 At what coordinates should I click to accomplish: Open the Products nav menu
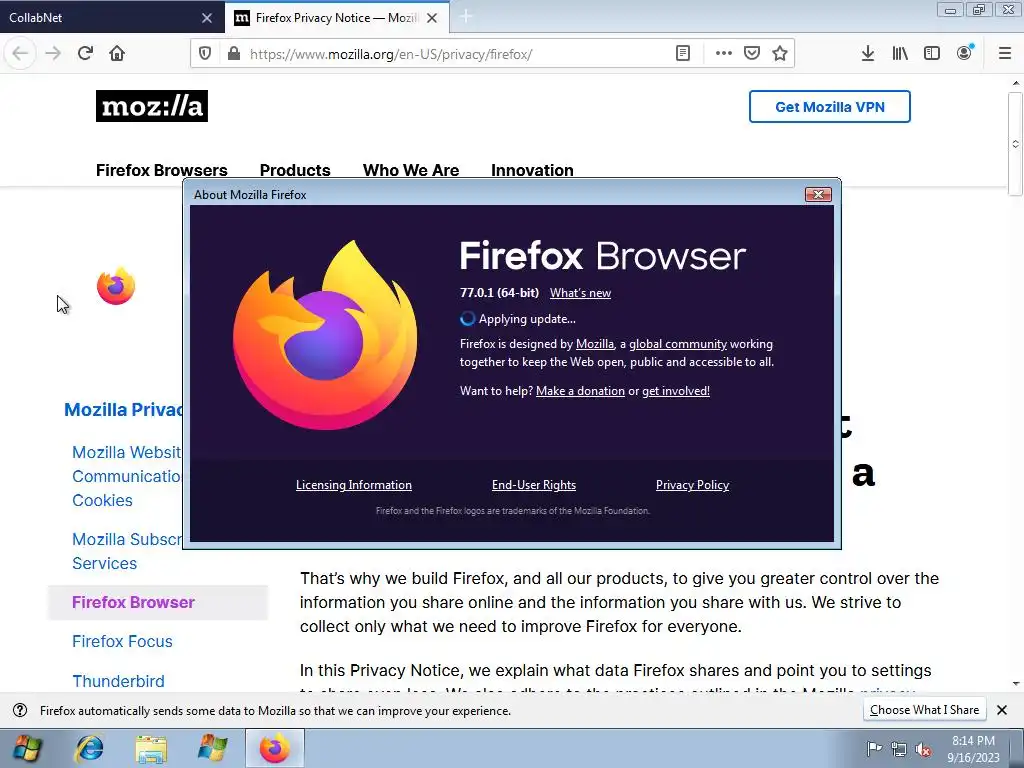coord(295,170)
